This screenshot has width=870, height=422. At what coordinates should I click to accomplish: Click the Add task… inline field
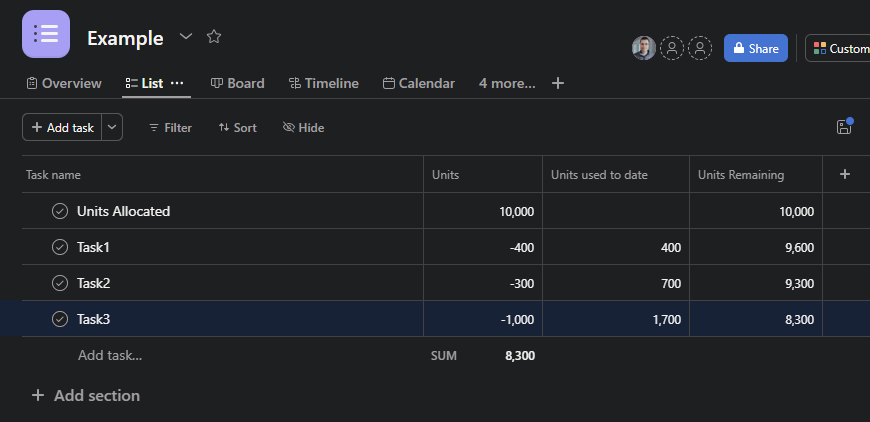click(110, 355)
